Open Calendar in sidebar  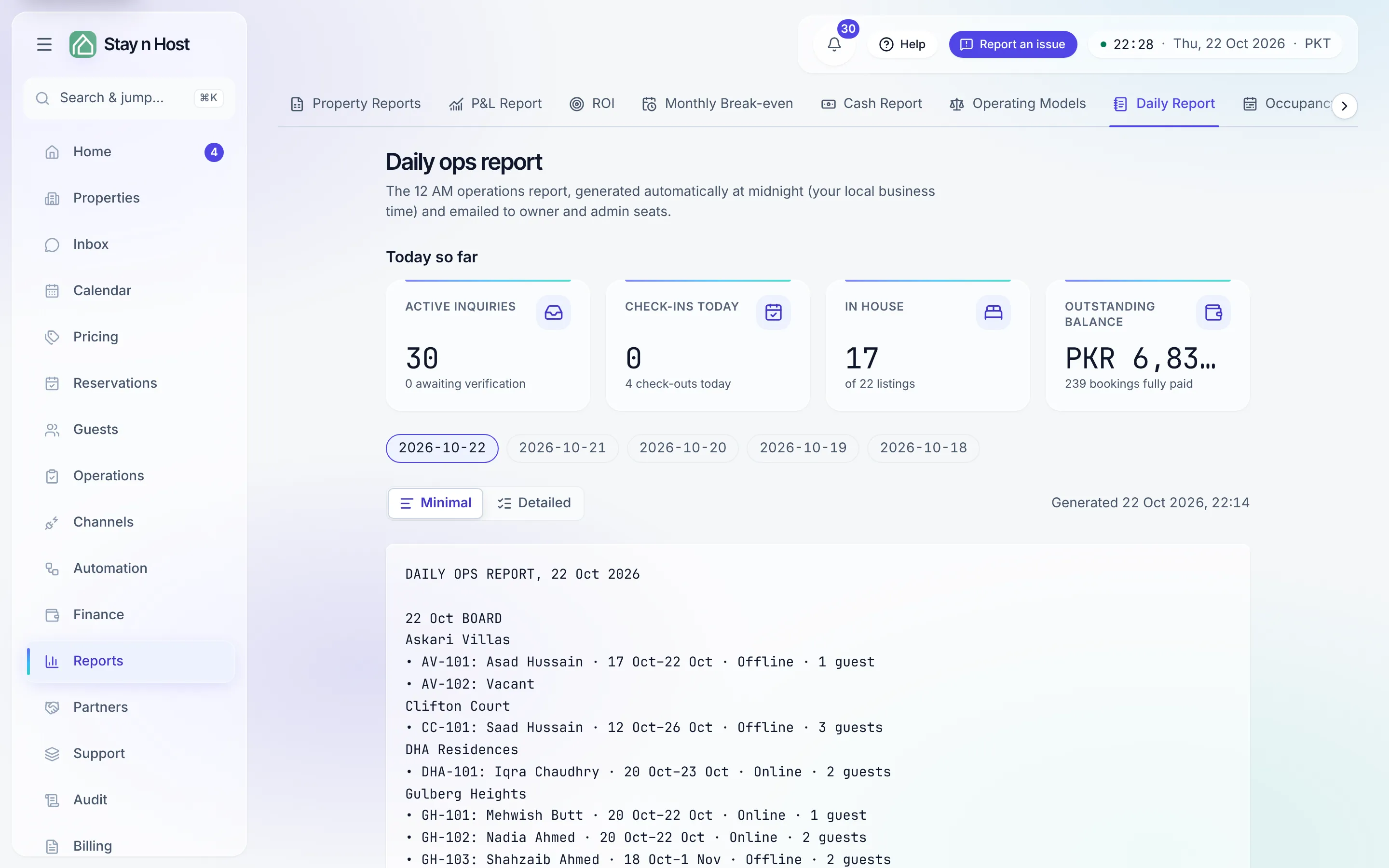click(x=130, y=291)
